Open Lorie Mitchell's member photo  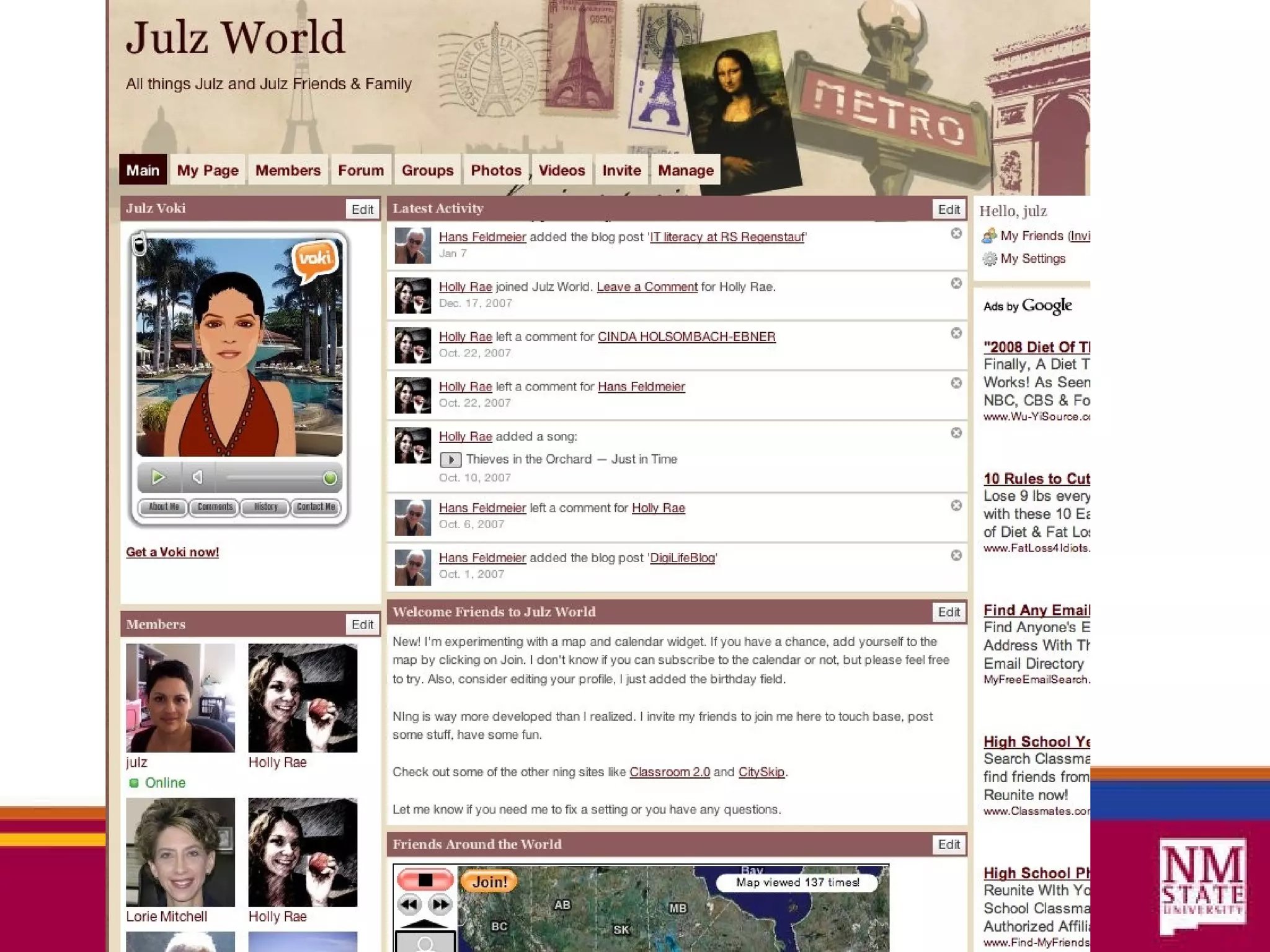[180, 852]
